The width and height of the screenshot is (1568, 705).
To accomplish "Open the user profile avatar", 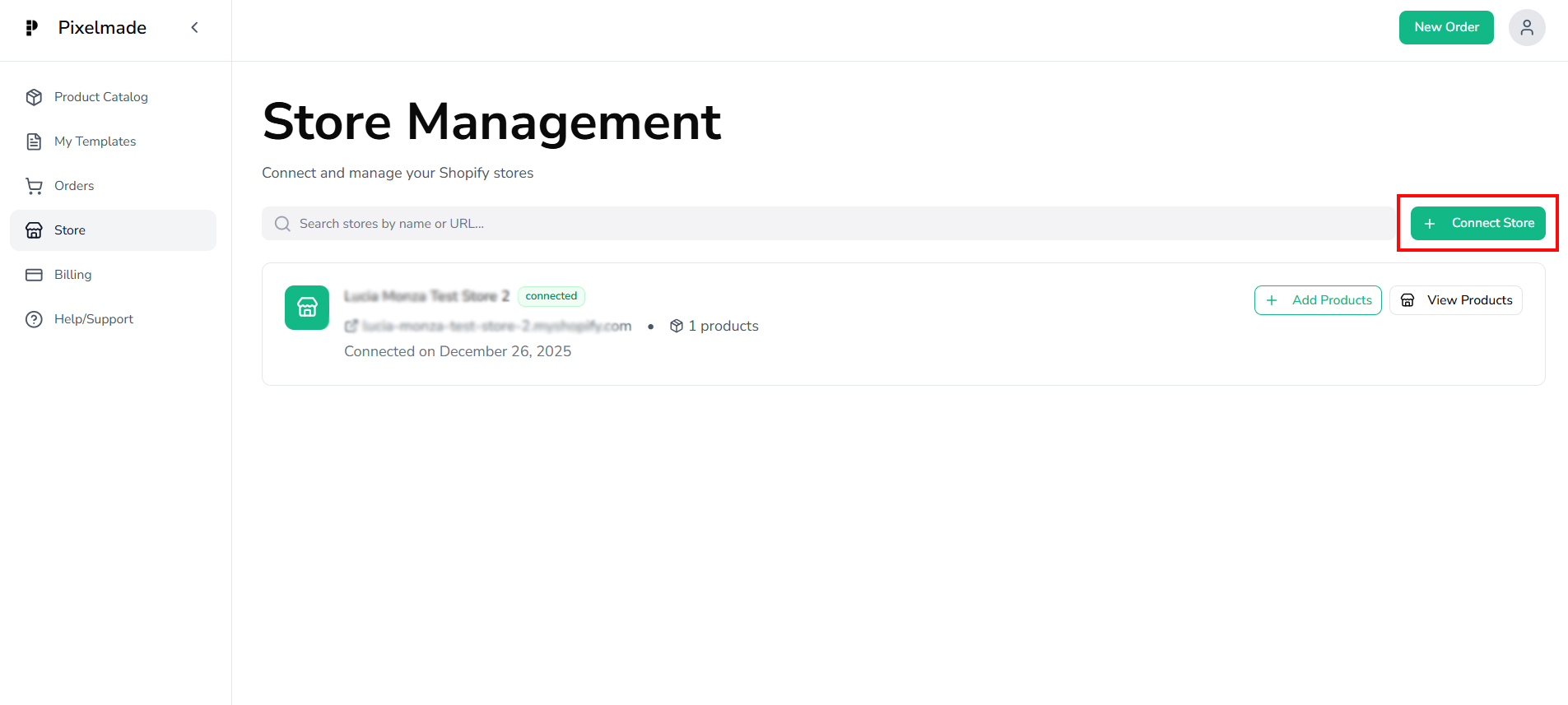I will click(1526, 28).
